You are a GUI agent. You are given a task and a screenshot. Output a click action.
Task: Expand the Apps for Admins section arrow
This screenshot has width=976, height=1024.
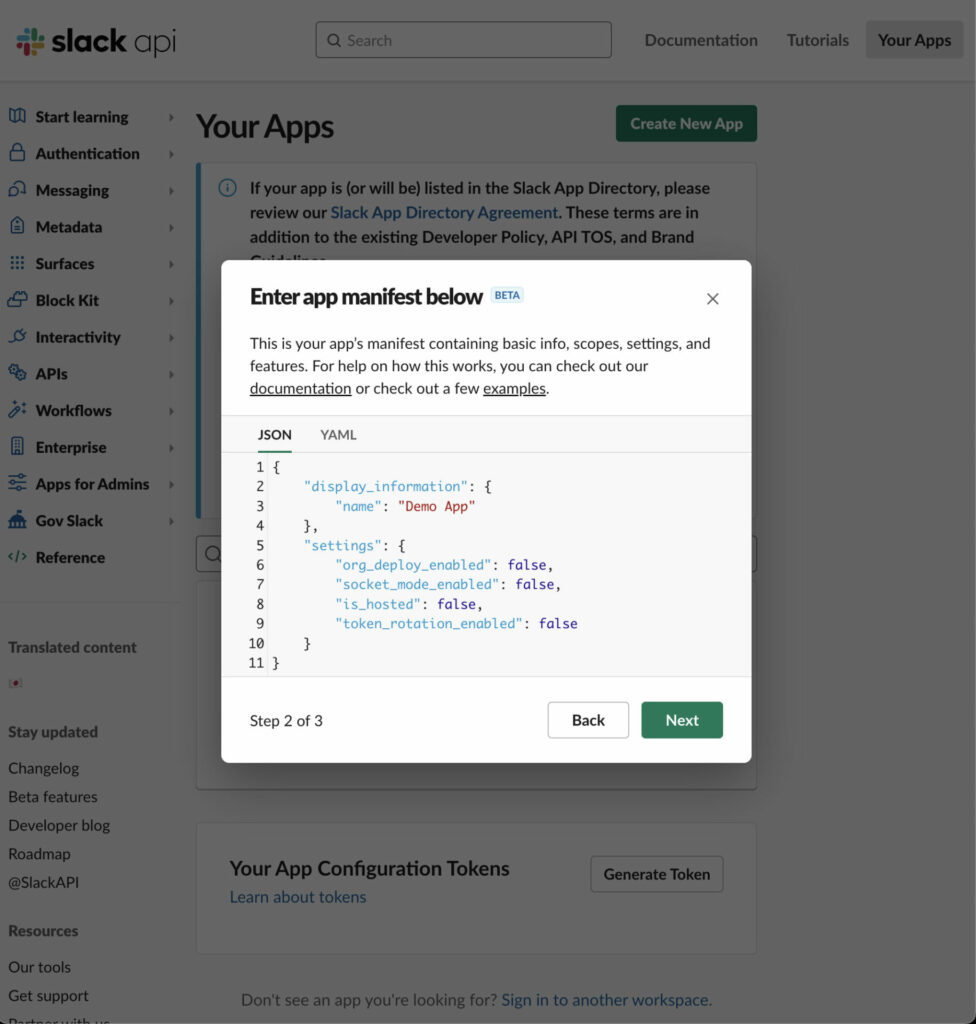click(x=171, y=485)
